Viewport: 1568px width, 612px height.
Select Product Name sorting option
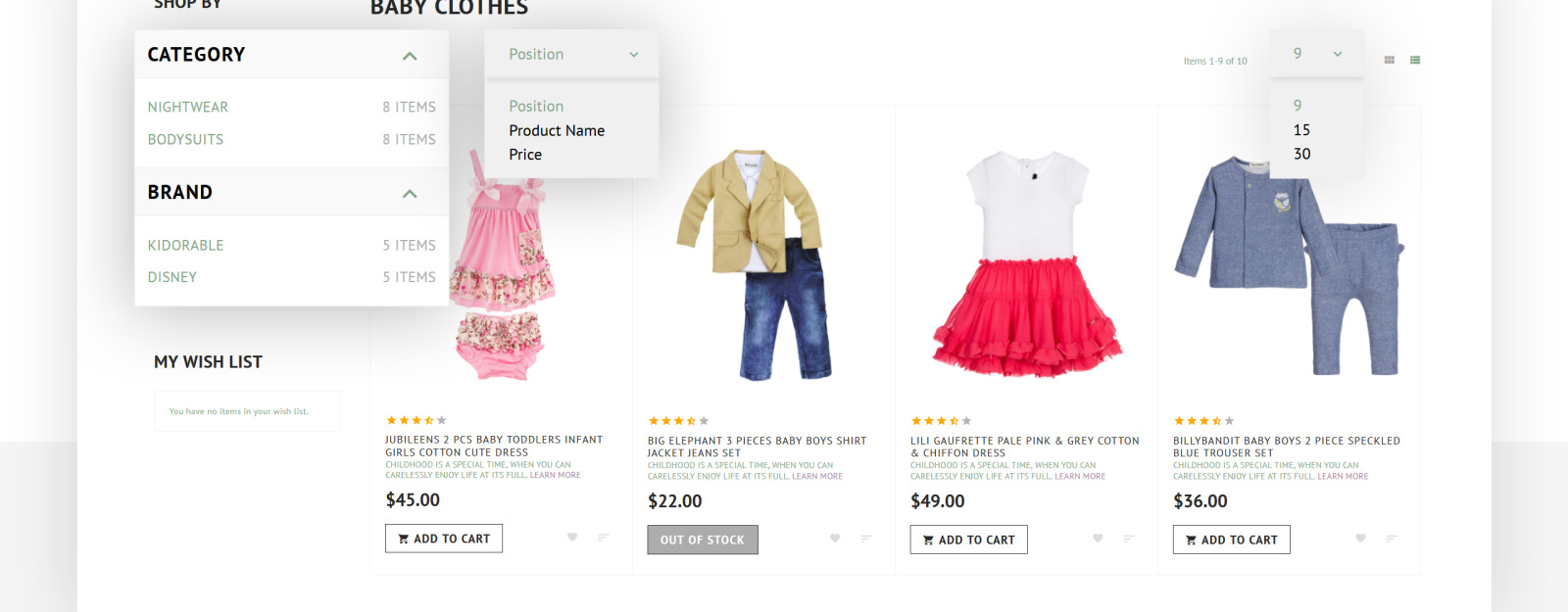coord(556,130)
